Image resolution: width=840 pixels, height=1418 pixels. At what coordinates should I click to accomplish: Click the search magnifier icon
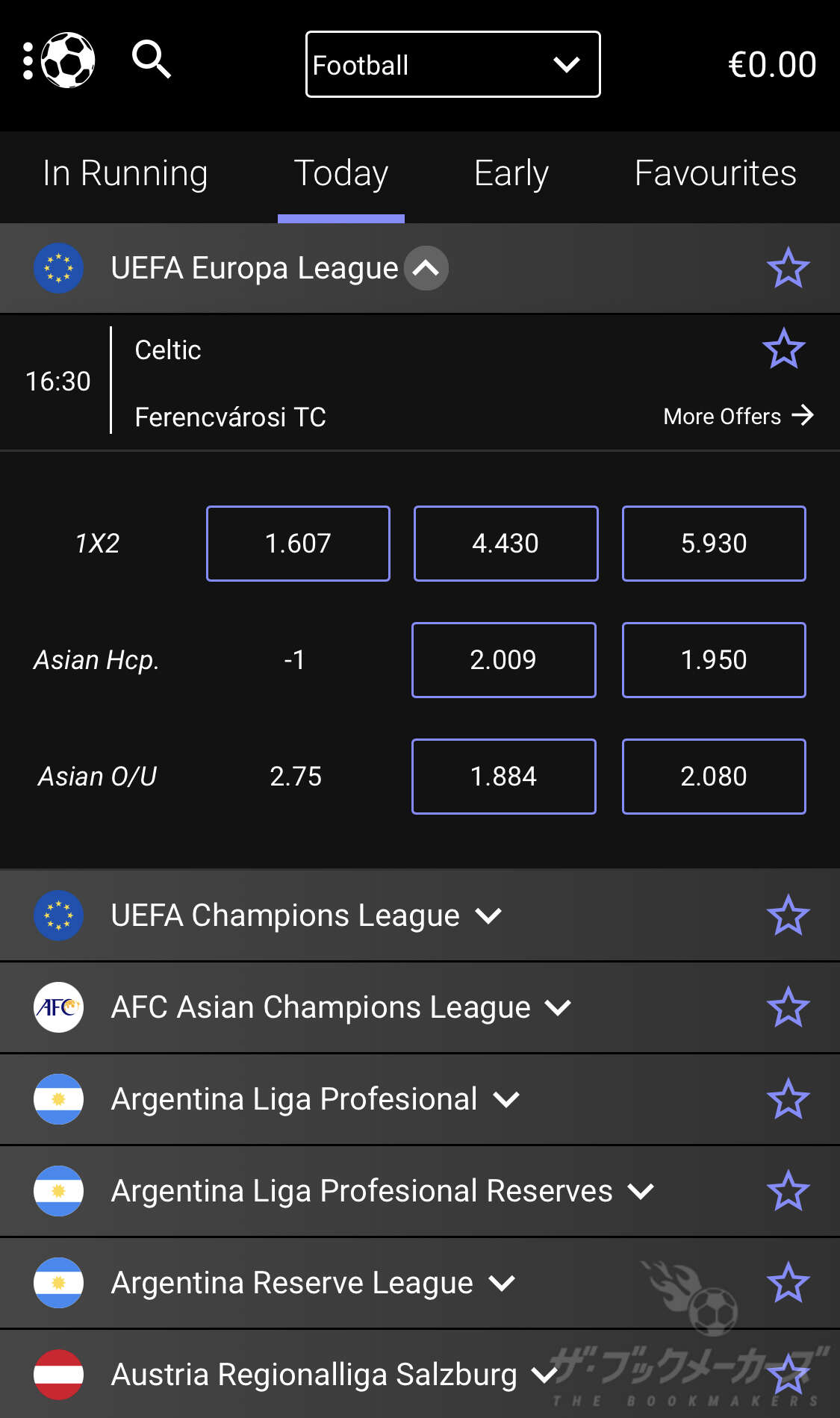point(152,59)
